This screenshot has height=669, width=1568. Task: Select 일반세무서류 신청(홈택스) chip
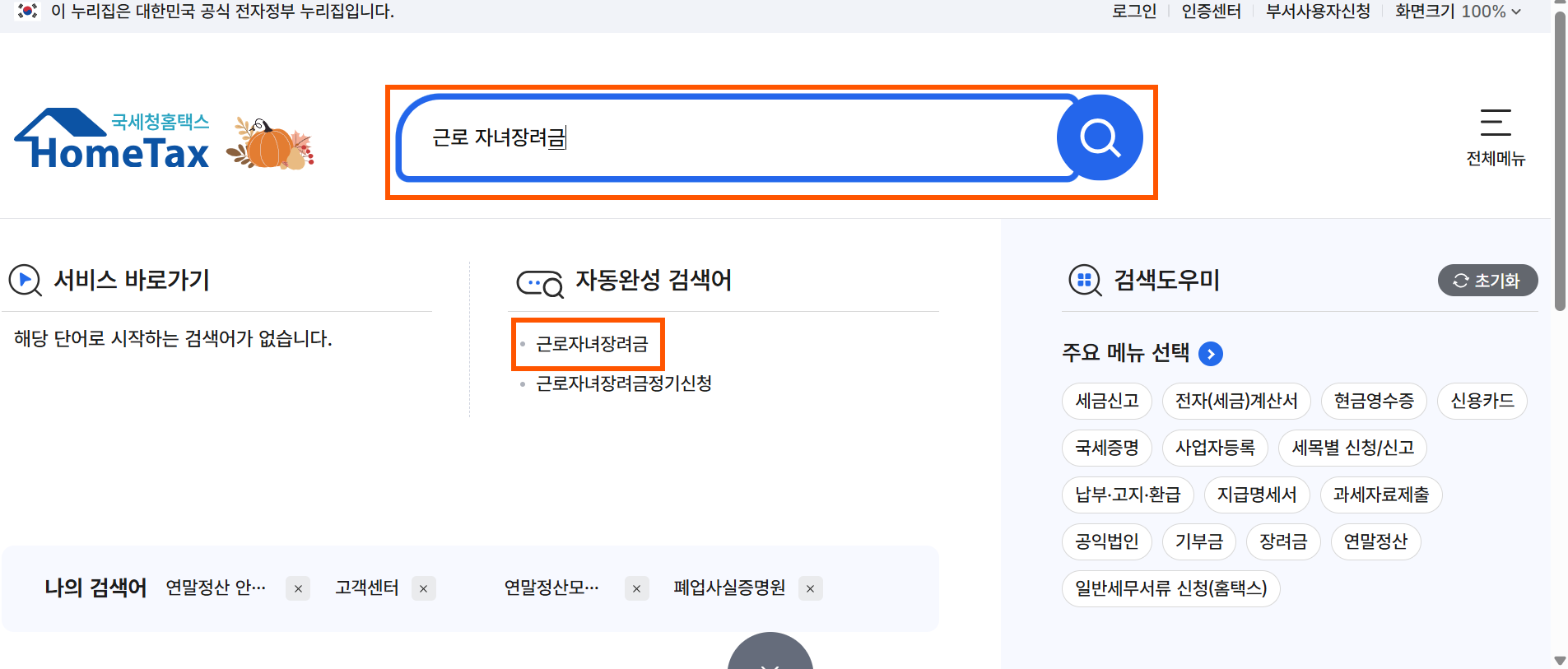coord(1171,589)
